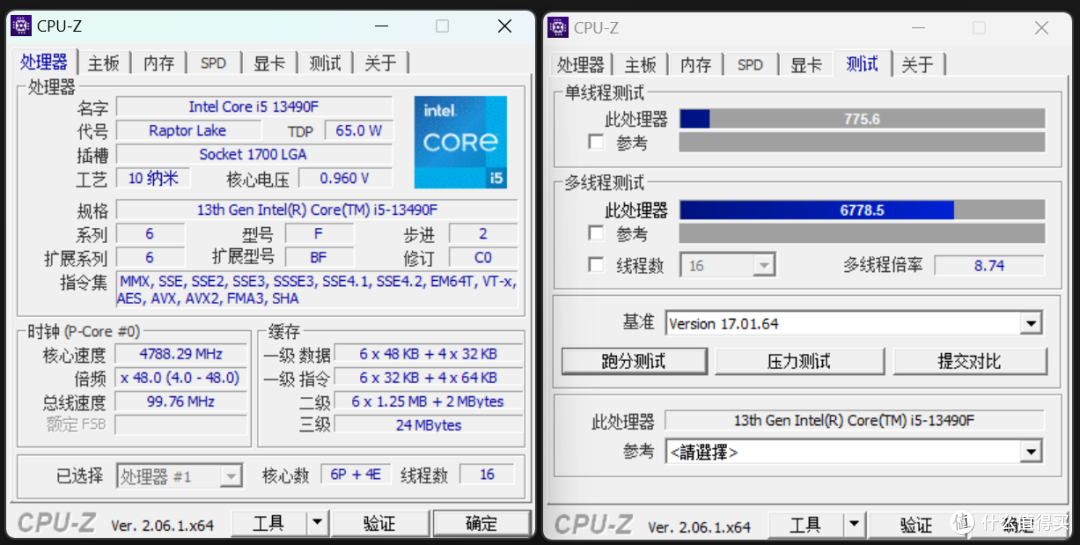Click CPU-Z app icon in right window title bar

pos(558,28)
